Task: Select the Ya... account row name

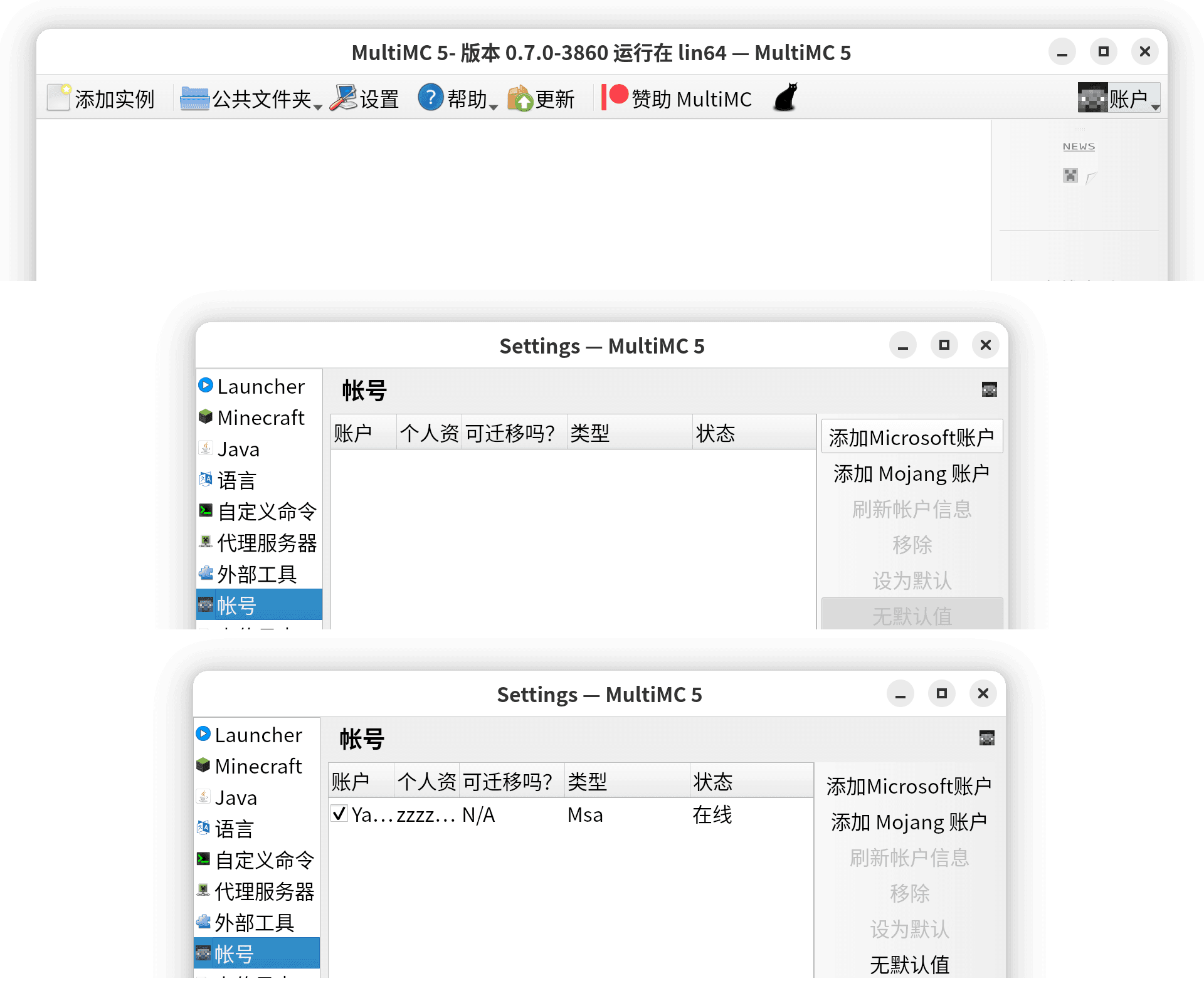Action: 372,814
